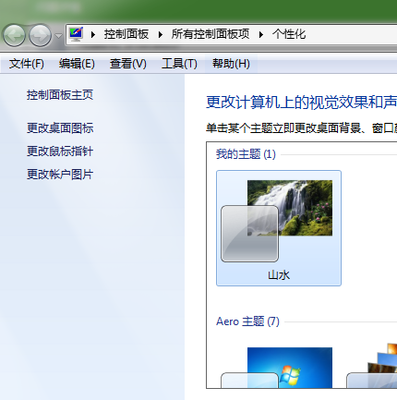Click the Control Panel icon in address bar
The height and width of the screenshot is (400, 397).
(x=76, y=34)
